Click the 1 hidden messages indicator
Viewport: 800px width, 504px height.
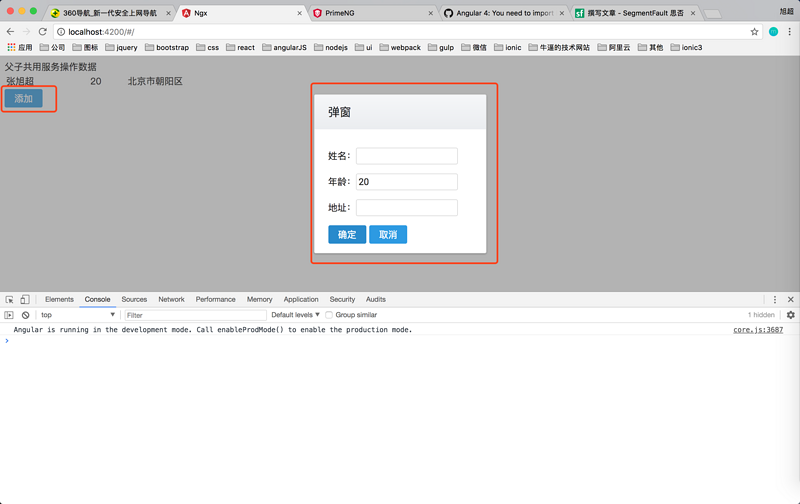coord(761,315)
